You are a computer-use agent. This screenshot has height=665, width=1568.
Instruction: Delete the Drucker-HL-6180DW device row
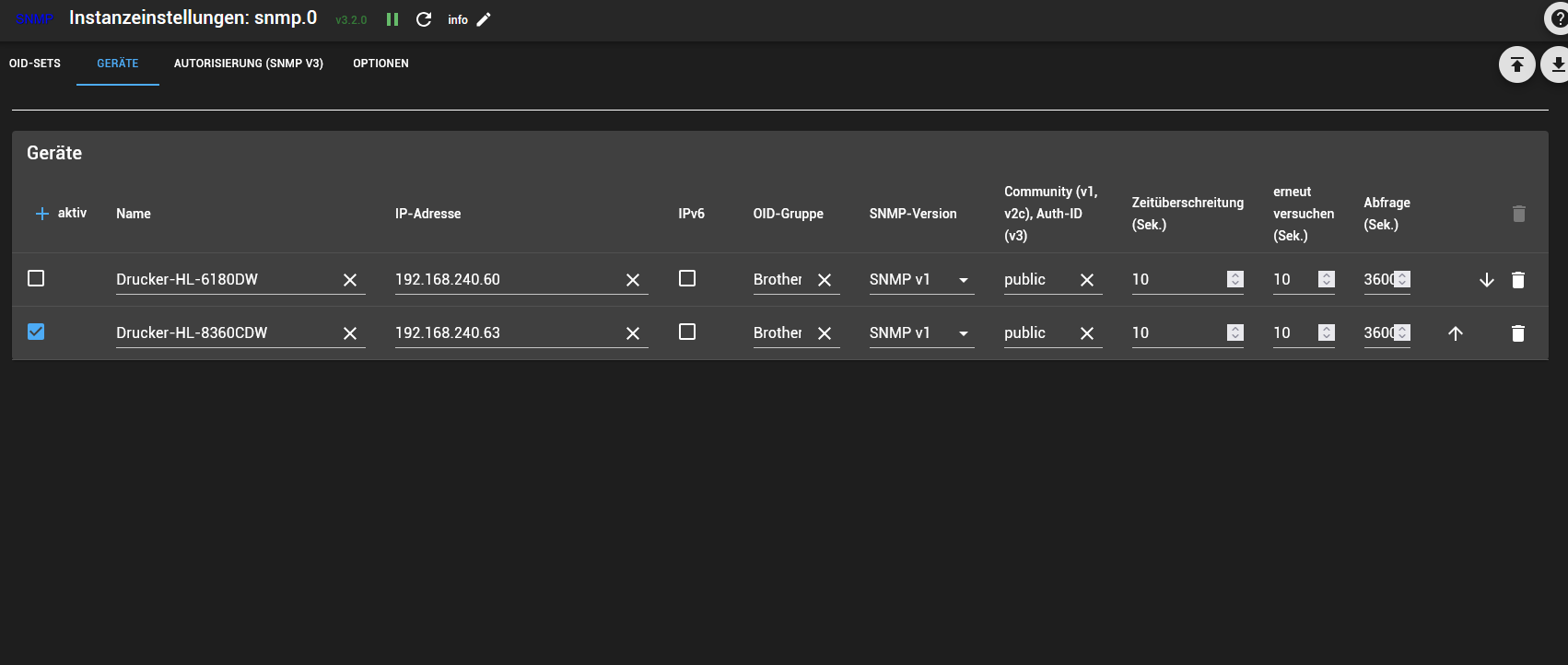1518,280
